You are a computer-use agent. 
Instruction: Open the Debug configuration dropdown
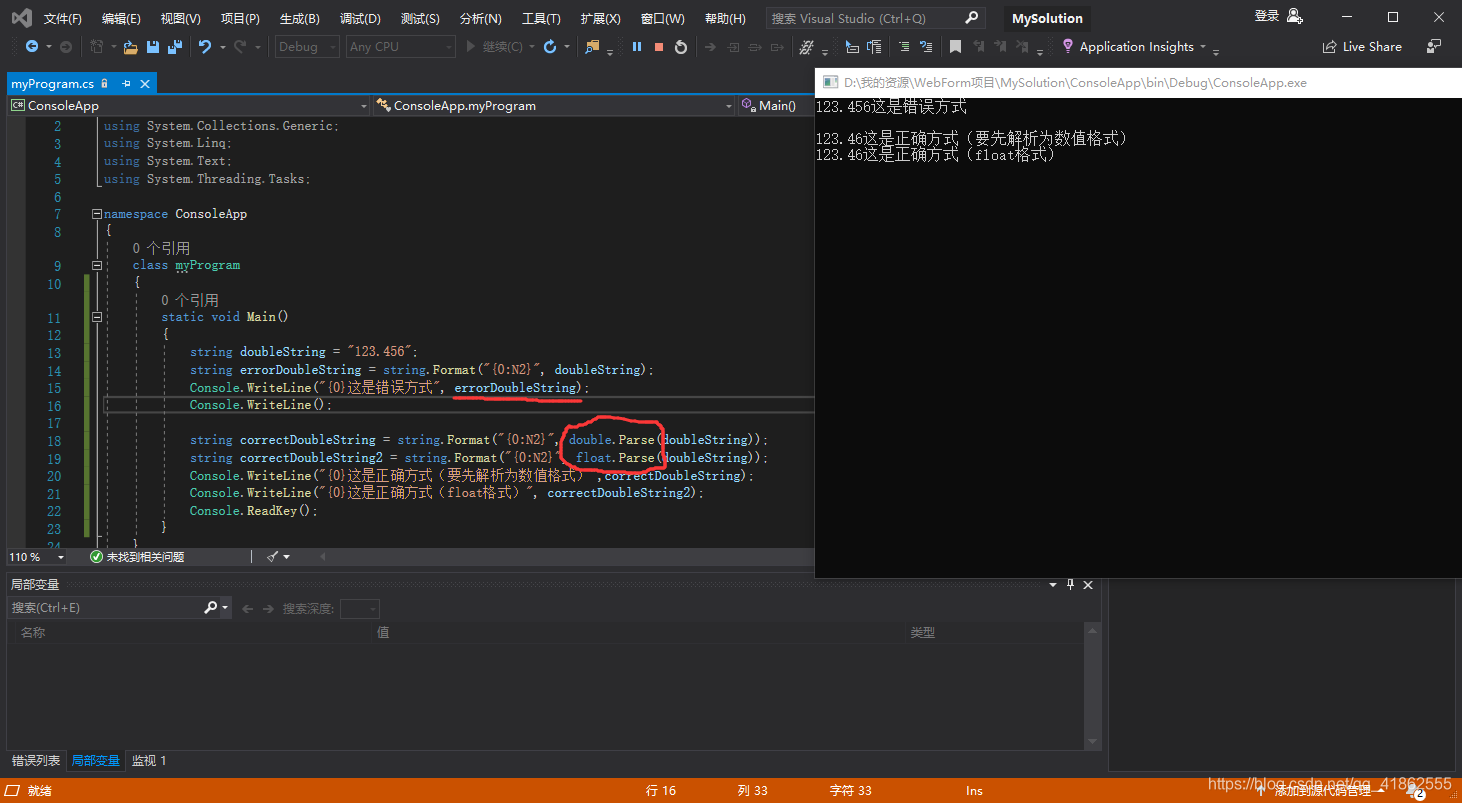(307, 46)
